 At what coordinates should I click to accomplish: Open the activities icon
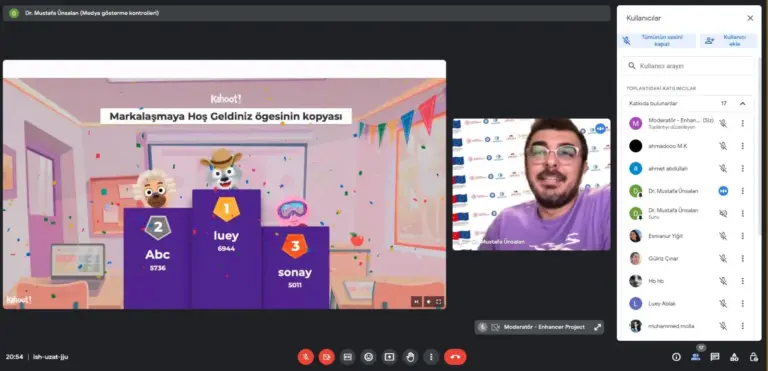pos(734,357)
